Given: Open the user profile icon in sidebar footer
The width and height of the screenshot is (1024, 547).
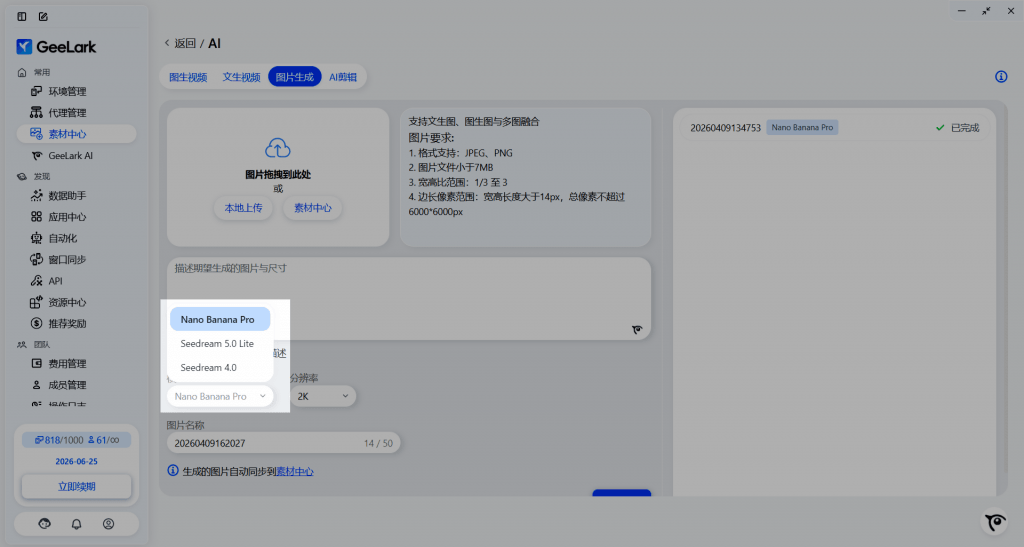Looking at the screenshot, I should [109, 523].
